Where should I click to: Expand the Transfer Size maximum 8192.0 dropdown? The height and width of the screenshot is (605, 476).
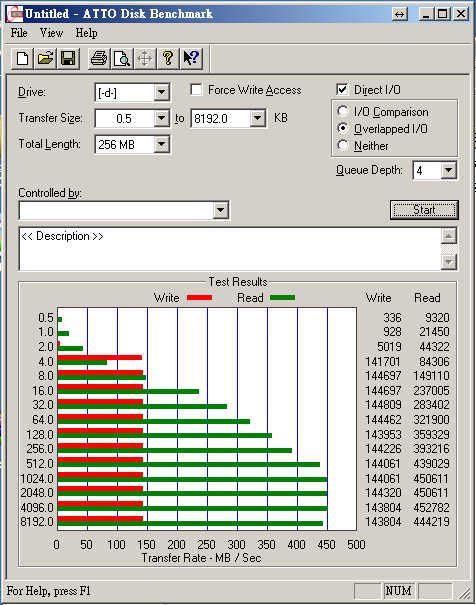point(257,118)
